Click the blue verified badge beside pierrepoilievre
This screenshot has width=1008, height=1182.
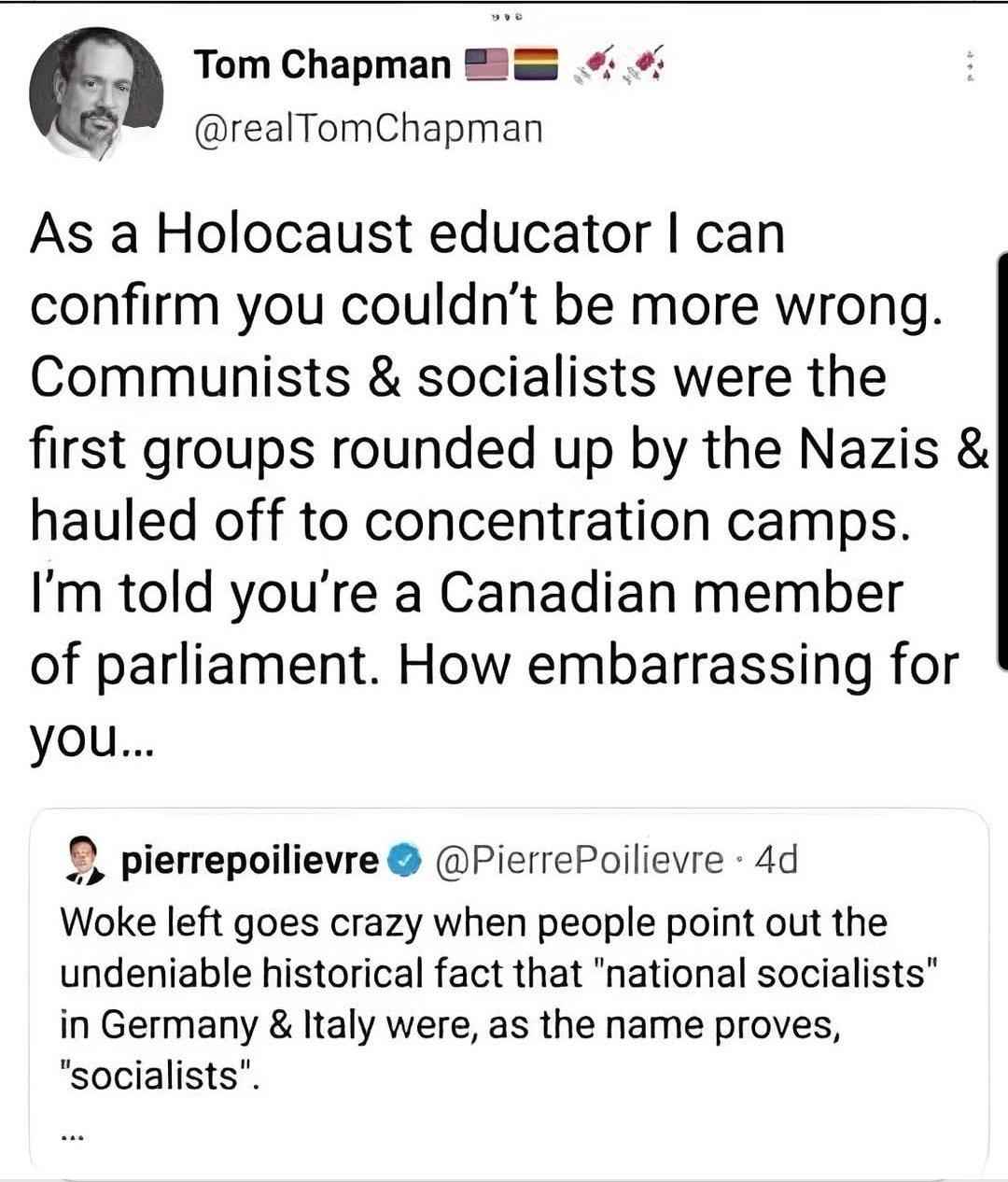[403, 860]
